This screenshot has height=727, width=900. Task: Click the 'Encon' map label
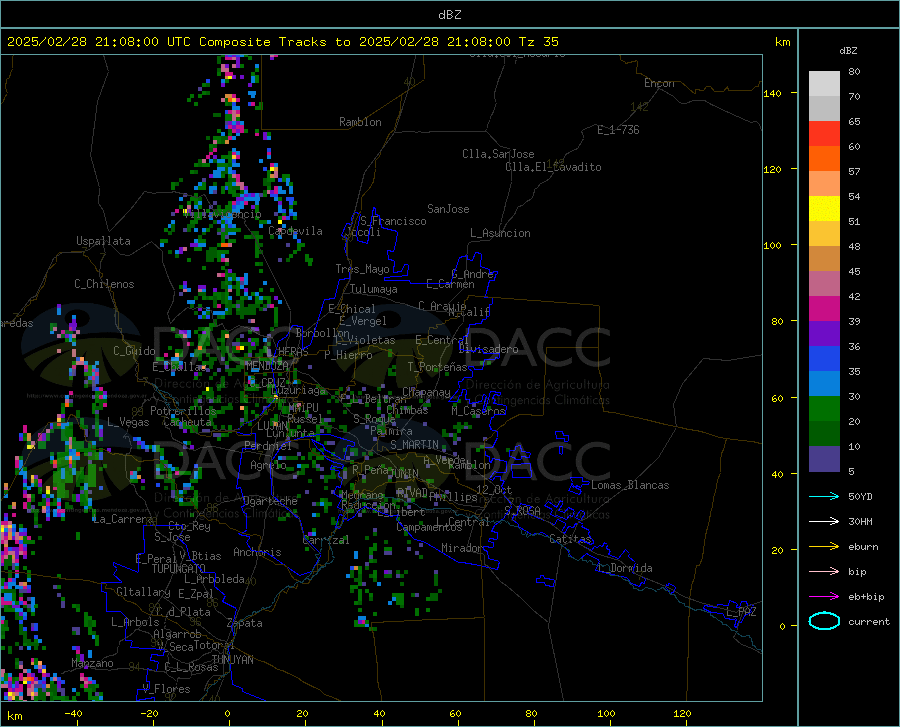point(659,83)
